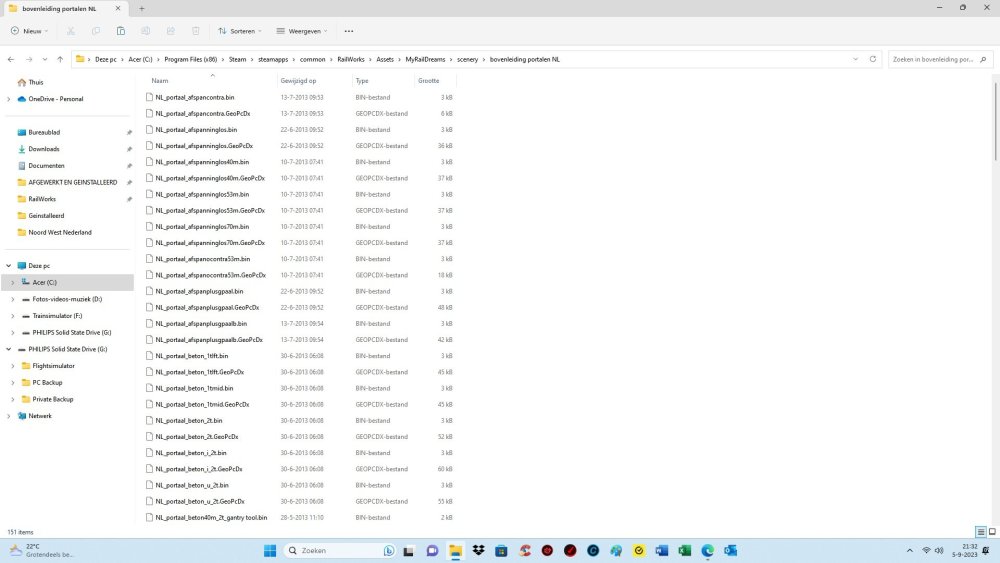
Task: Click the Windows Start button
Action: [x=269, y=551]
